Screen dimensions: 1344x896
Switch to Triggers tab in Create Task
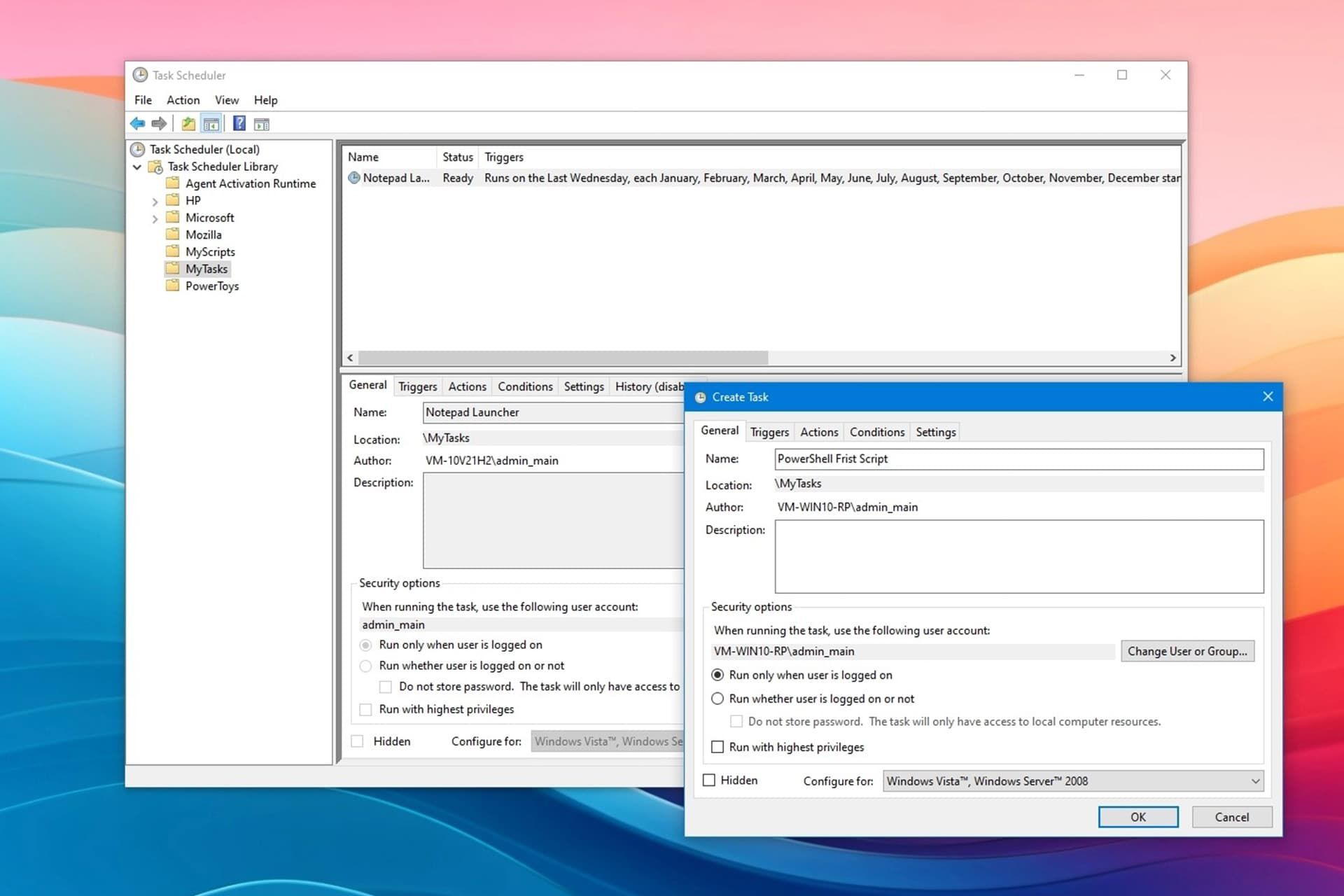coord(769,432)
